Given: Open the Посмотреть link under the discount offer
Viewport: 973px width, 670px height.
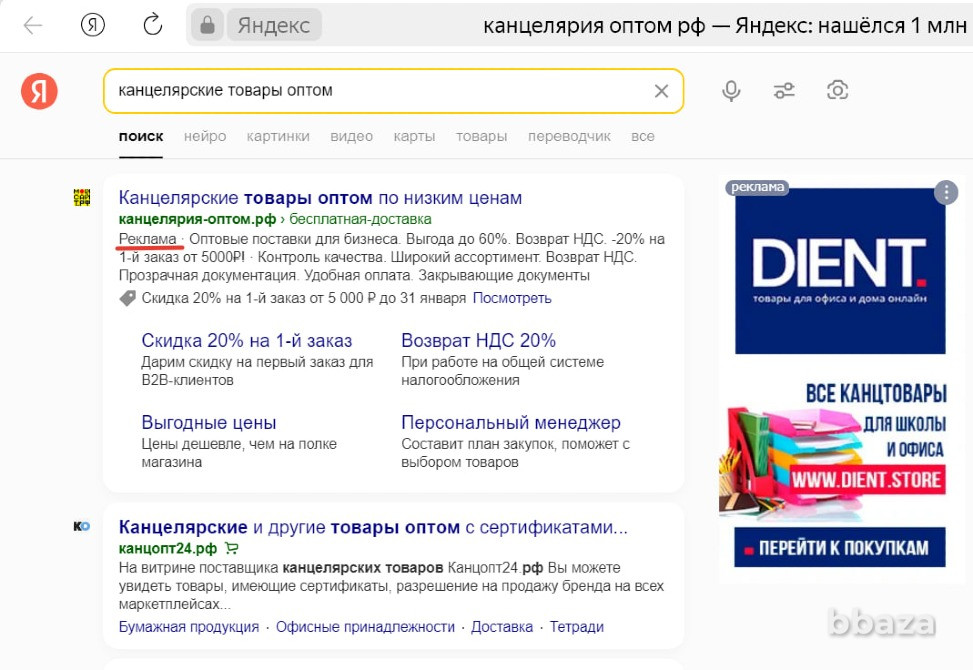Looking at the screenshot, I should click(512, 297).
